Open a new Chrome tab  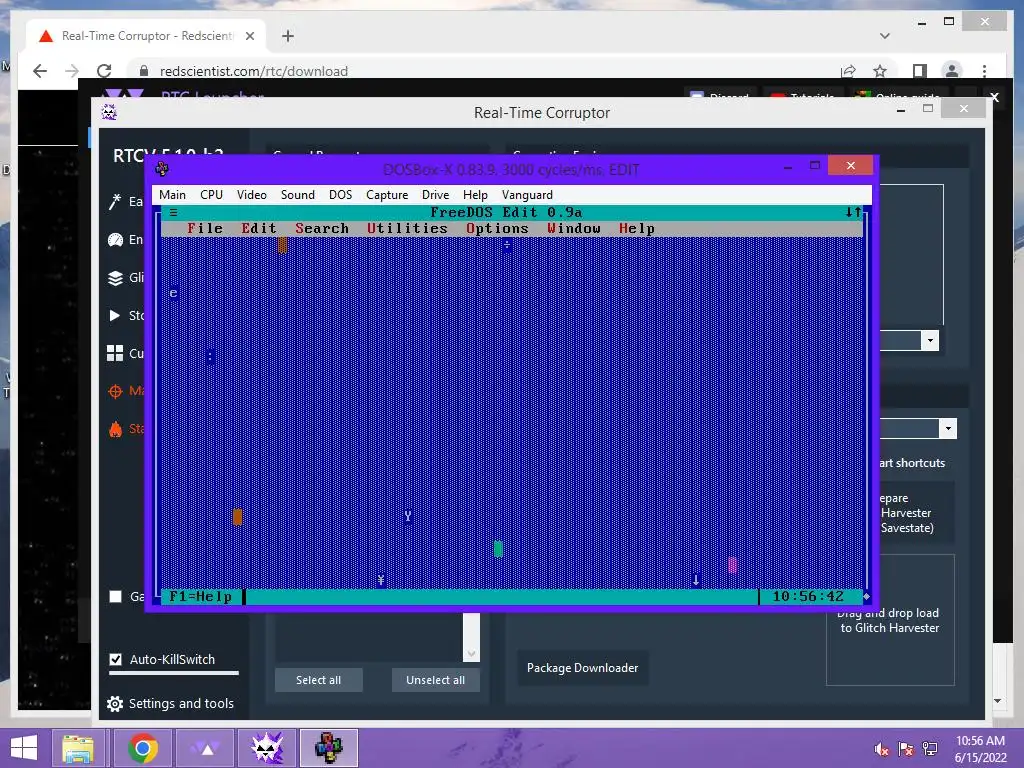pyautogui.click(x=287, y=36)
